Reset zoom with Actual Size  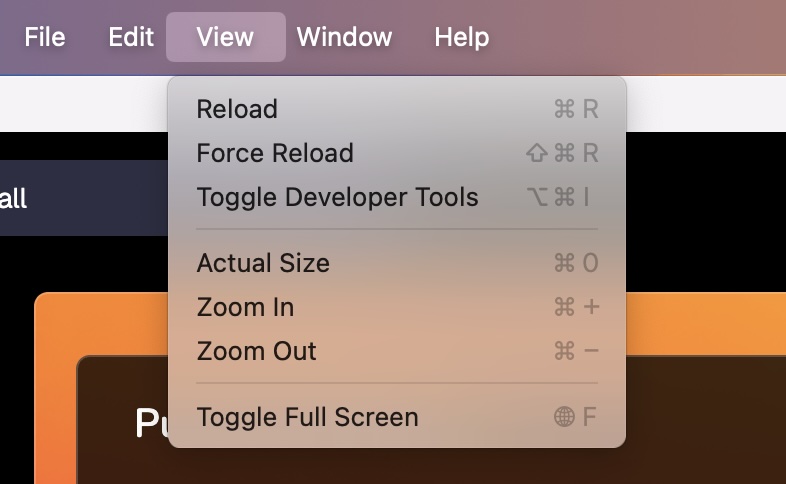click(x=397, y=263)
